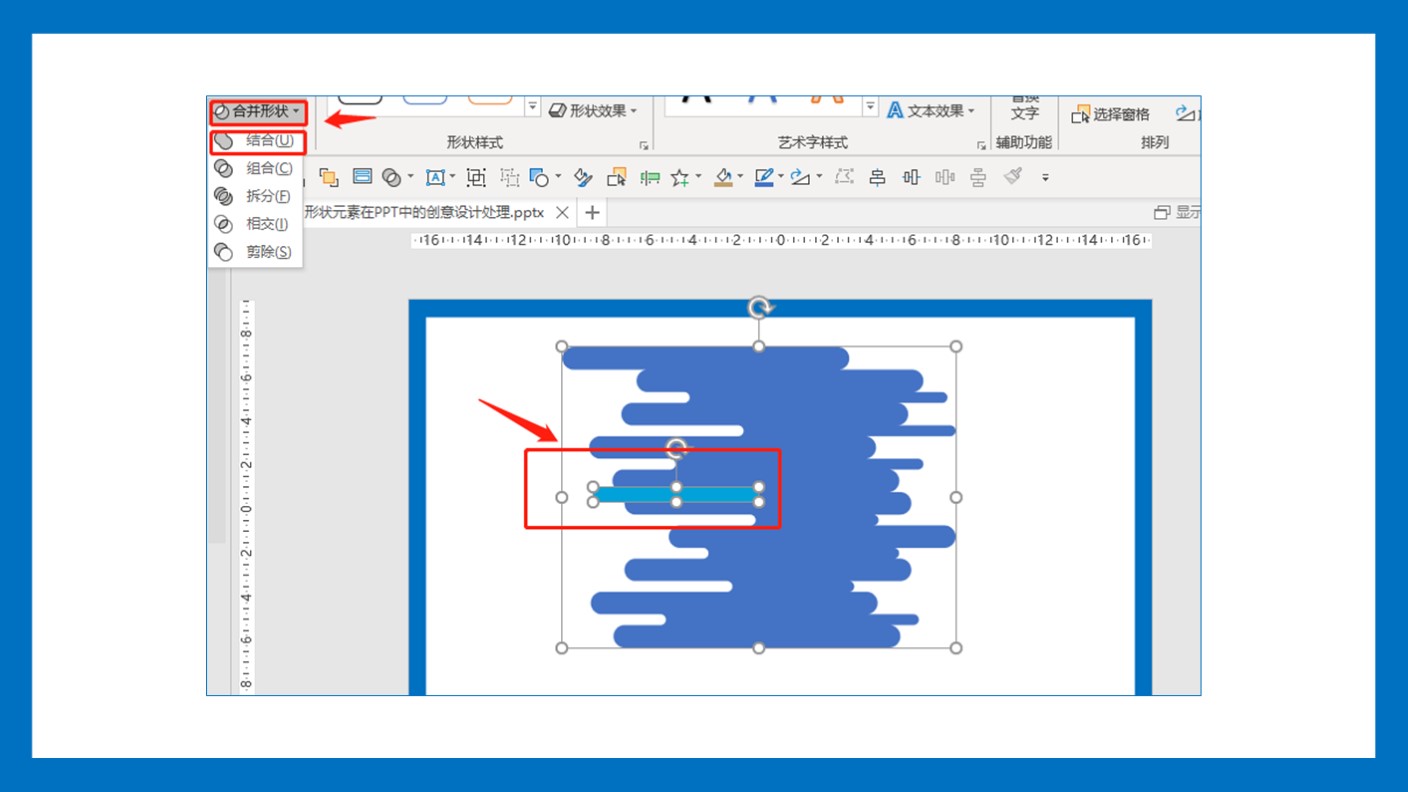The width and height of the screenshot is (1408, 792).
Task: Click the insert shapes icon
Action: coord(539,178)
